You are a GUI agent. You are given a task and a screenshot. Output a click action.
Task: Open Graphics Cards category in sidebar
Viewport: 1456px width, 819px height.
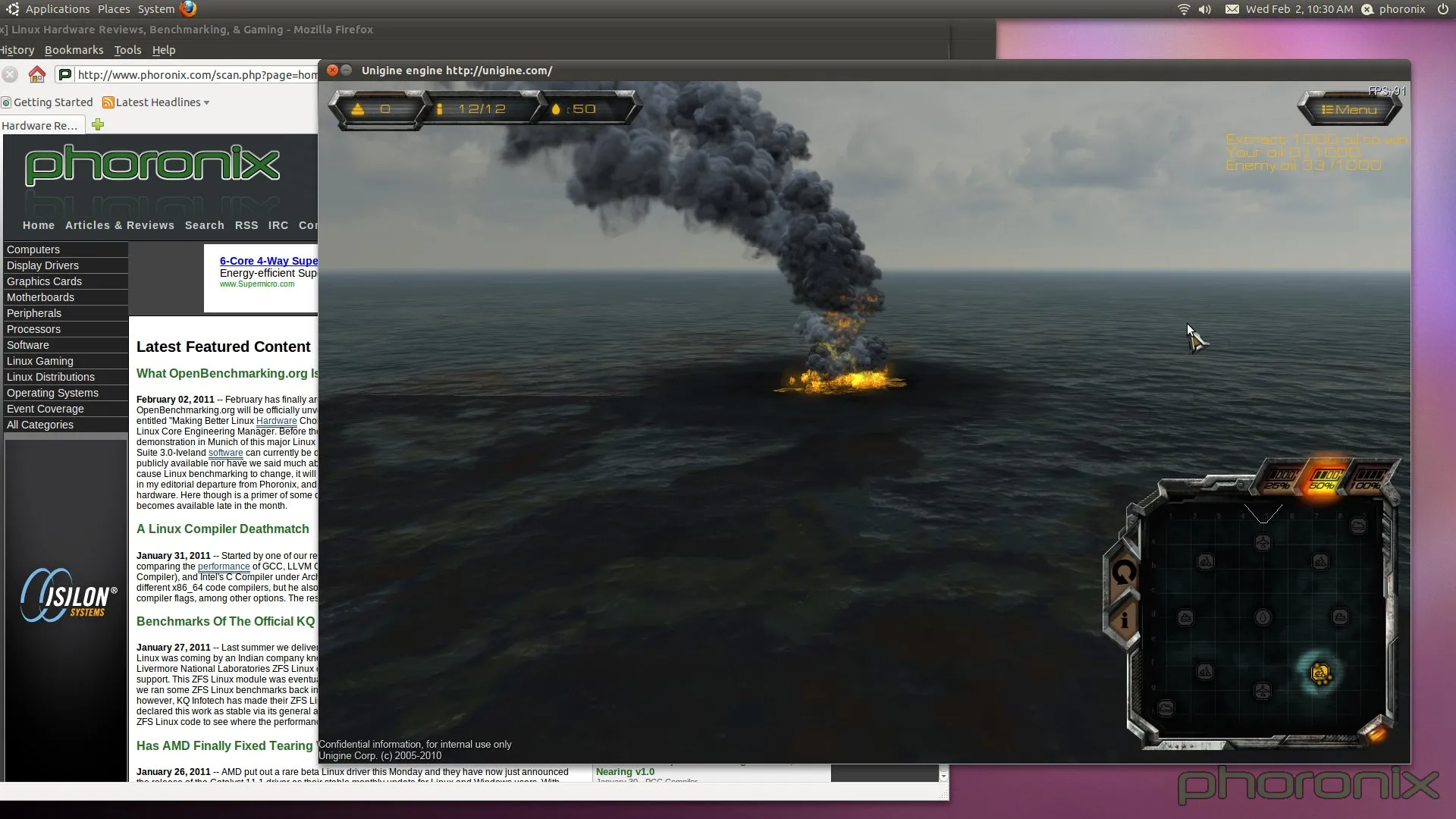66,281
